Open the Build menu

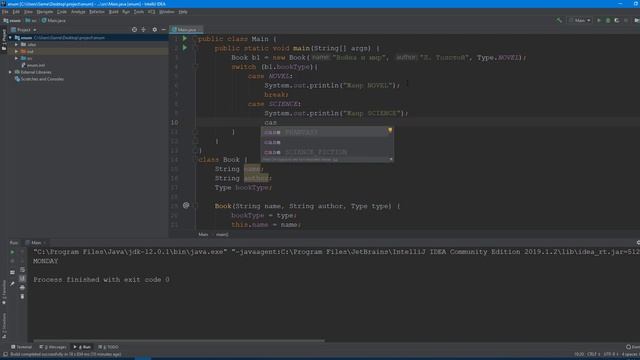113,12
